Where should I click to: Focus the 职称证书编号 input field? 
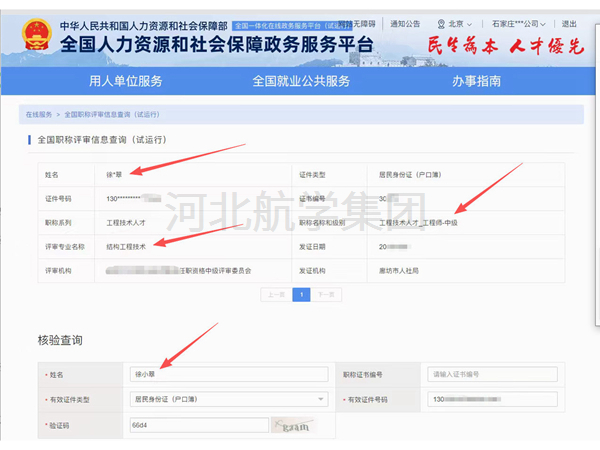pyautogui.click(x=492, y=374)
